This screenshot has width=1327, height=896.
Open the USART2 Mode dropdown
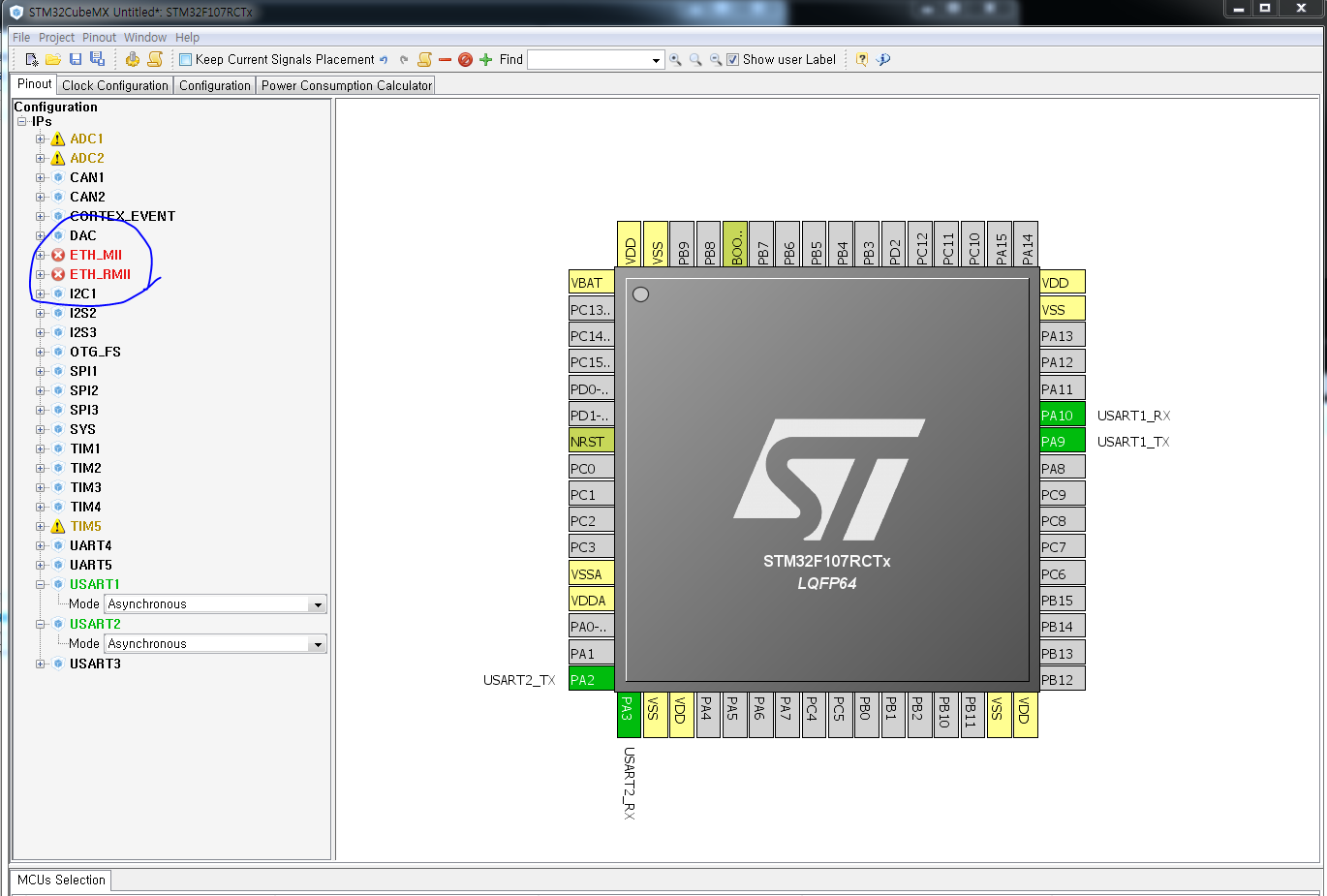click(x=317, y=644)
